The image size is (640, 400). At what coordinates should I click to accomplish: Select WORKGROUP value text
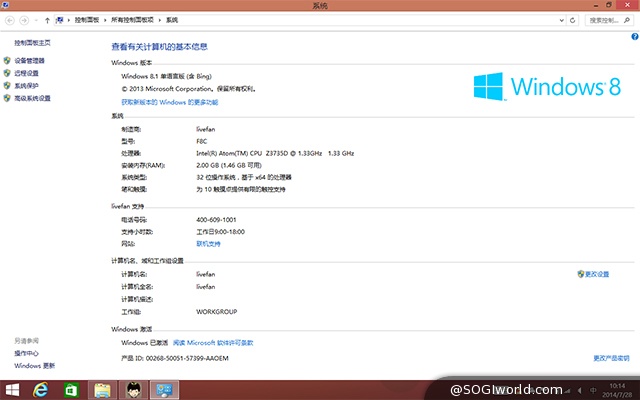click(x=217, y=311)
